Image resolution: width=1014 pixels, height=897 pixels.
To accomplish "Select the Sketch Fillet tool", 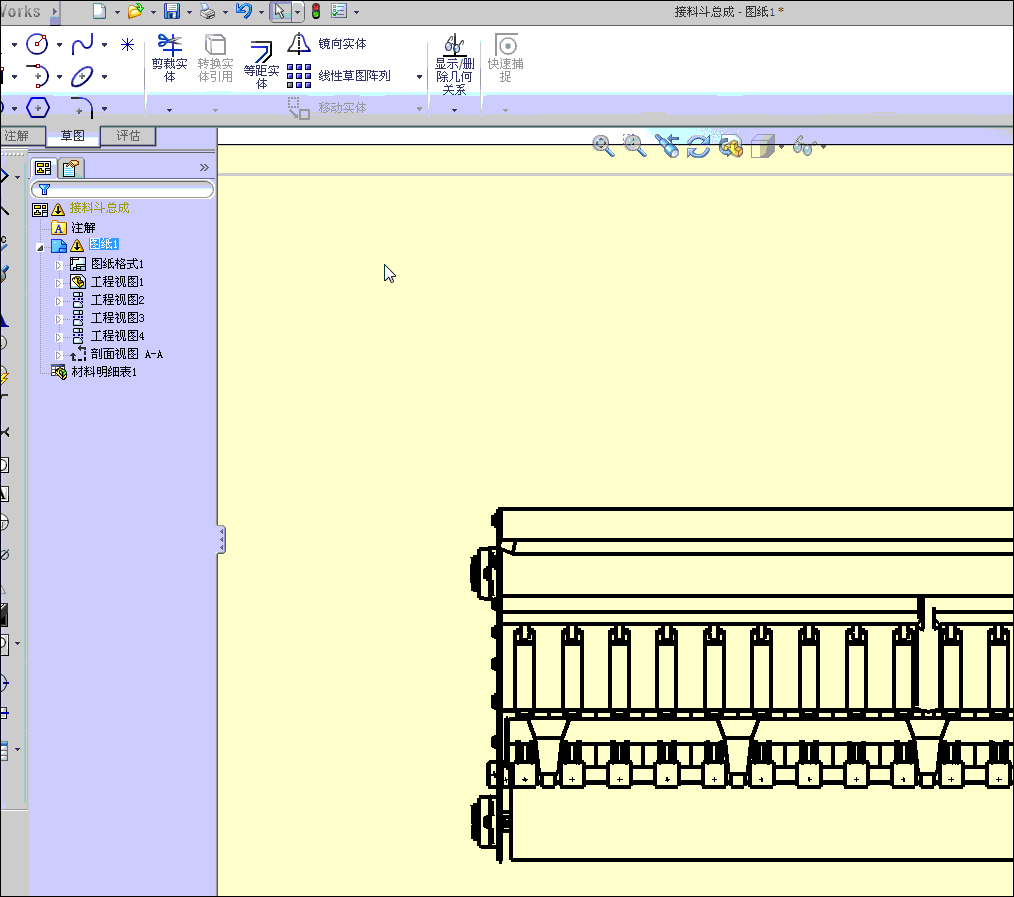I will click(82, 107).
